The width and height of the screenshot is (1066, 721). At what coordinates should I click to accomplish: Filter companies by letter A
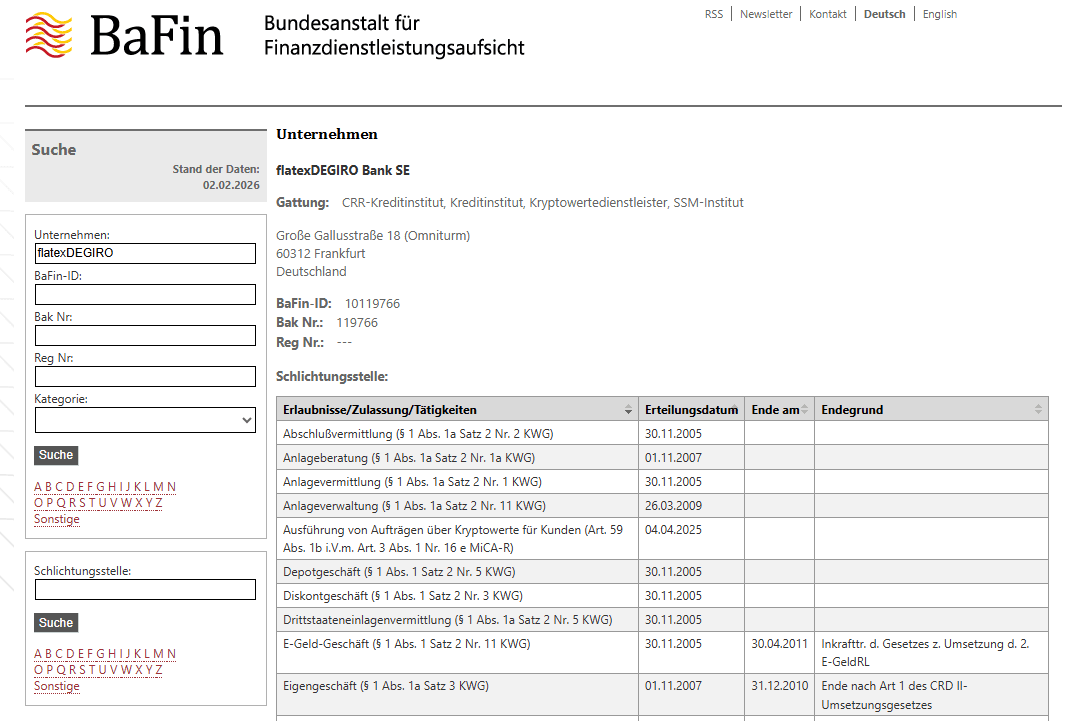pos(37,487)
